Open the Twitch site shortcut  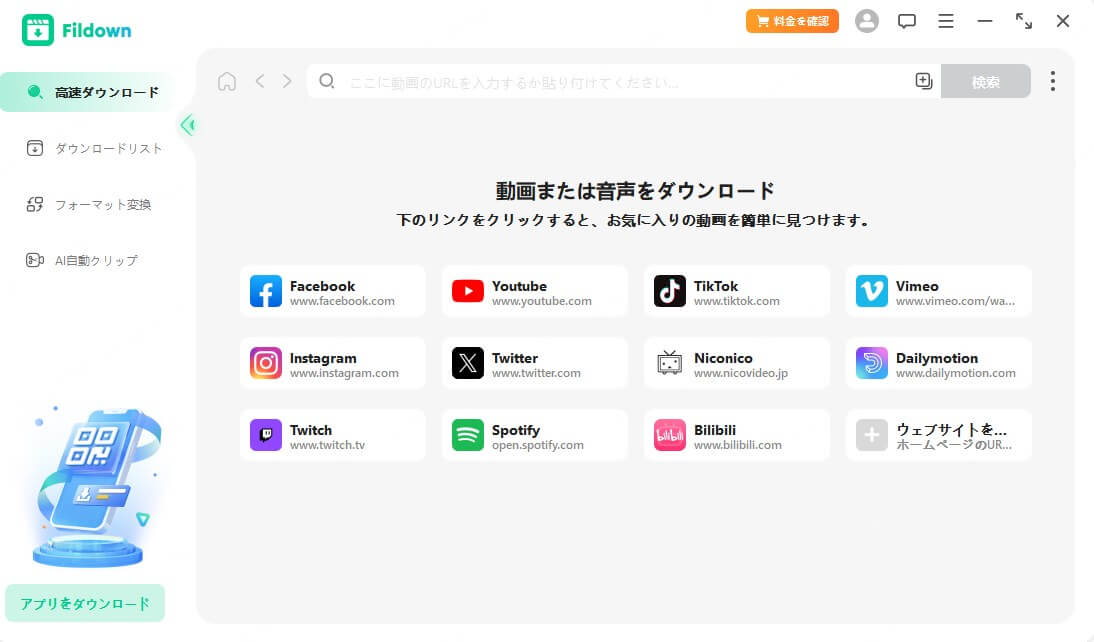pyautogui.click(x=332, y=435)
